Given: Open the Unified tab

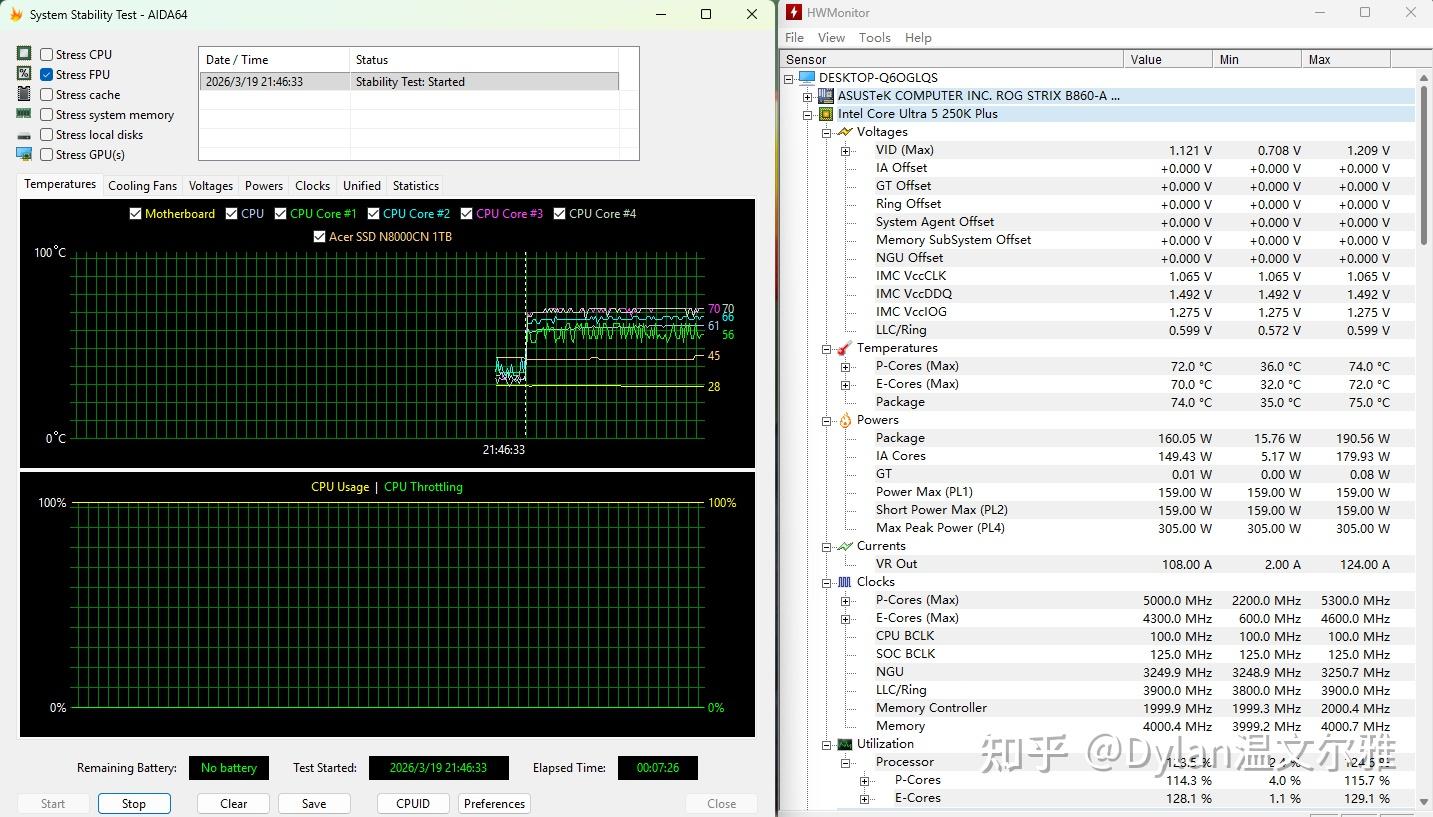Looking at the screenshot, I should tap(362, 186).
